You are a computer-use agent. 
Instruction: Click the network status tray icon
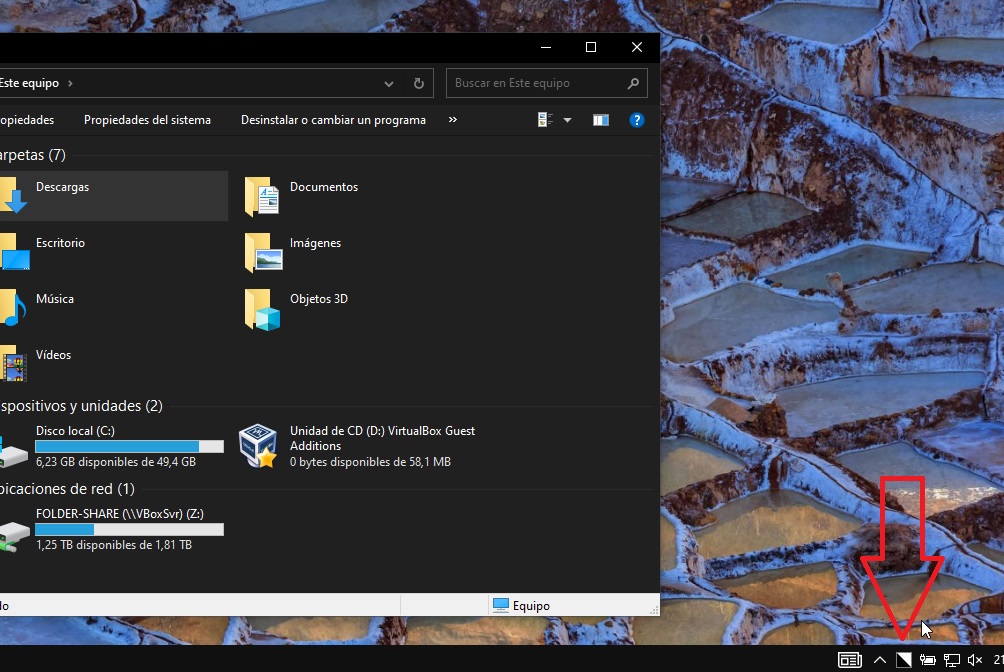click(952, 660)
